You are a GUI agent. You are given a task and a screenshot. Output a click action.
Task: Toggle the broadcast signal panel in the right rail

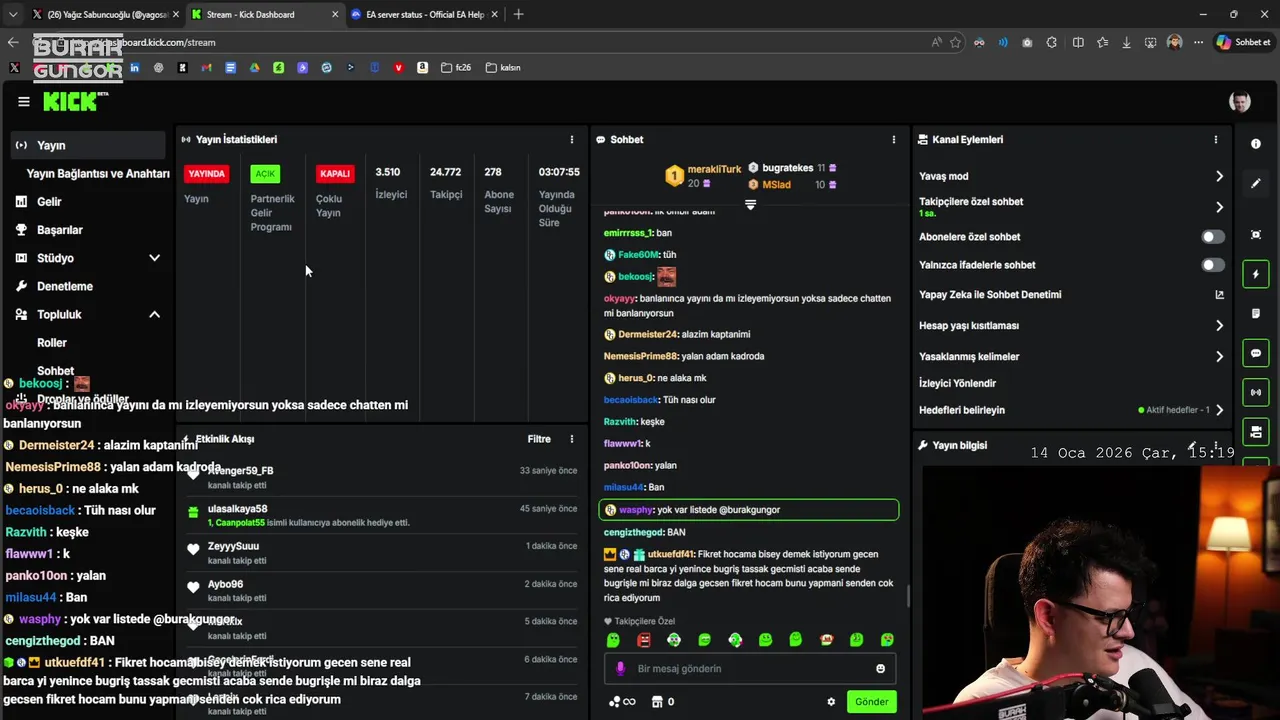coord(1256,392)
